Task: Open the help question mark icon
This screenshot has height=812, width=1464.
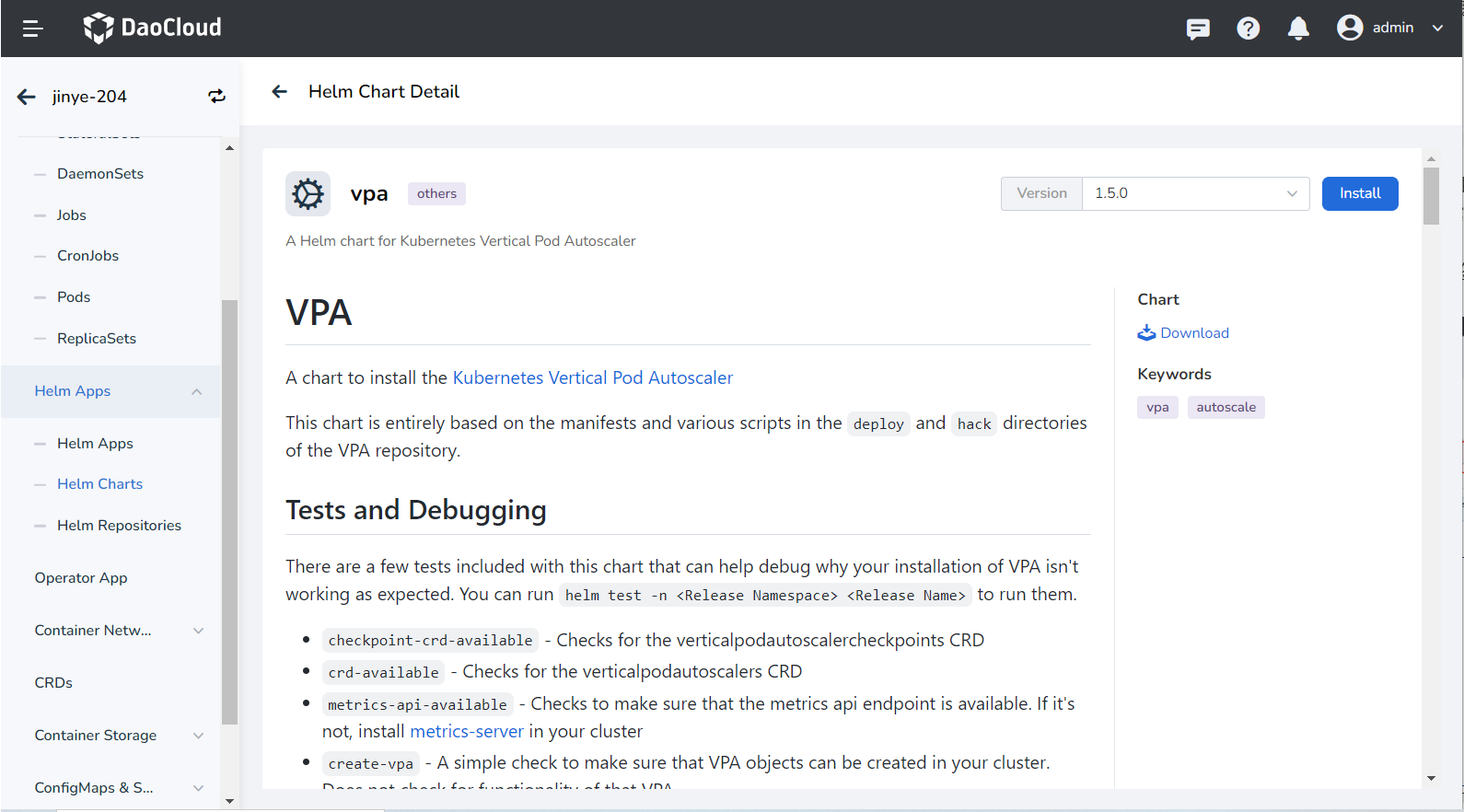Action: [x=1248, y=29]
